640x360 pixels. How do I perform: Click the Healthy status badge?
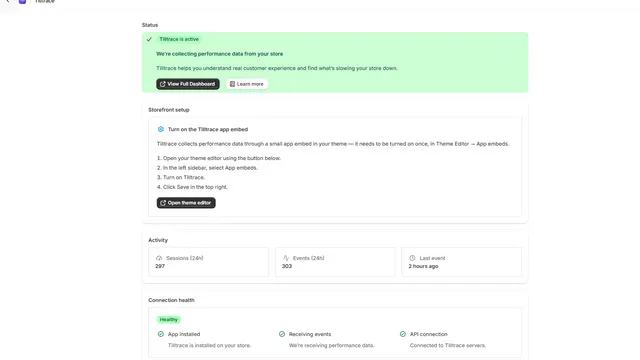pos(169,320)
